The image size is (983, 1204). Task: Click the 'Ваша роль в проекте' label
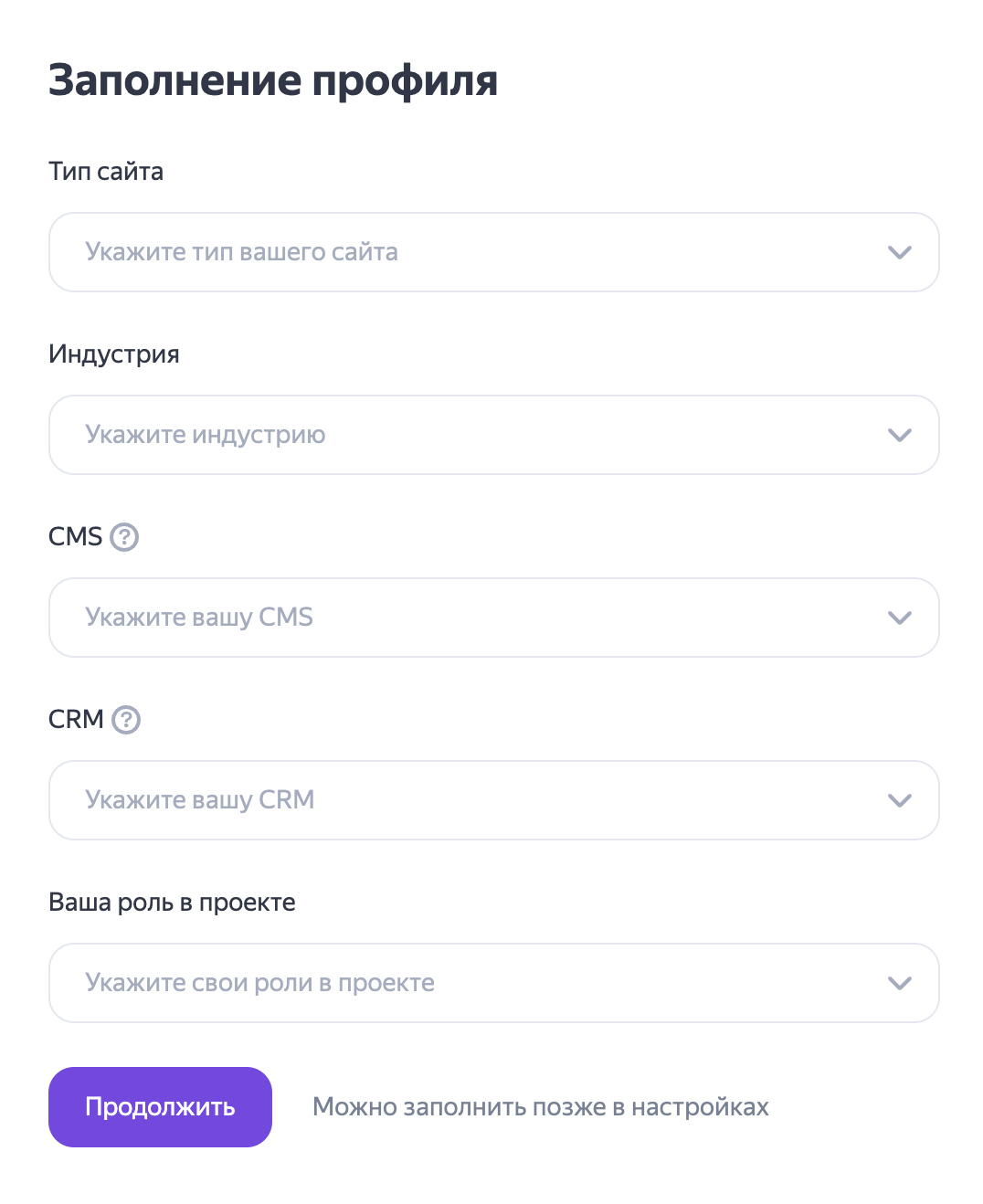point(172,903)
